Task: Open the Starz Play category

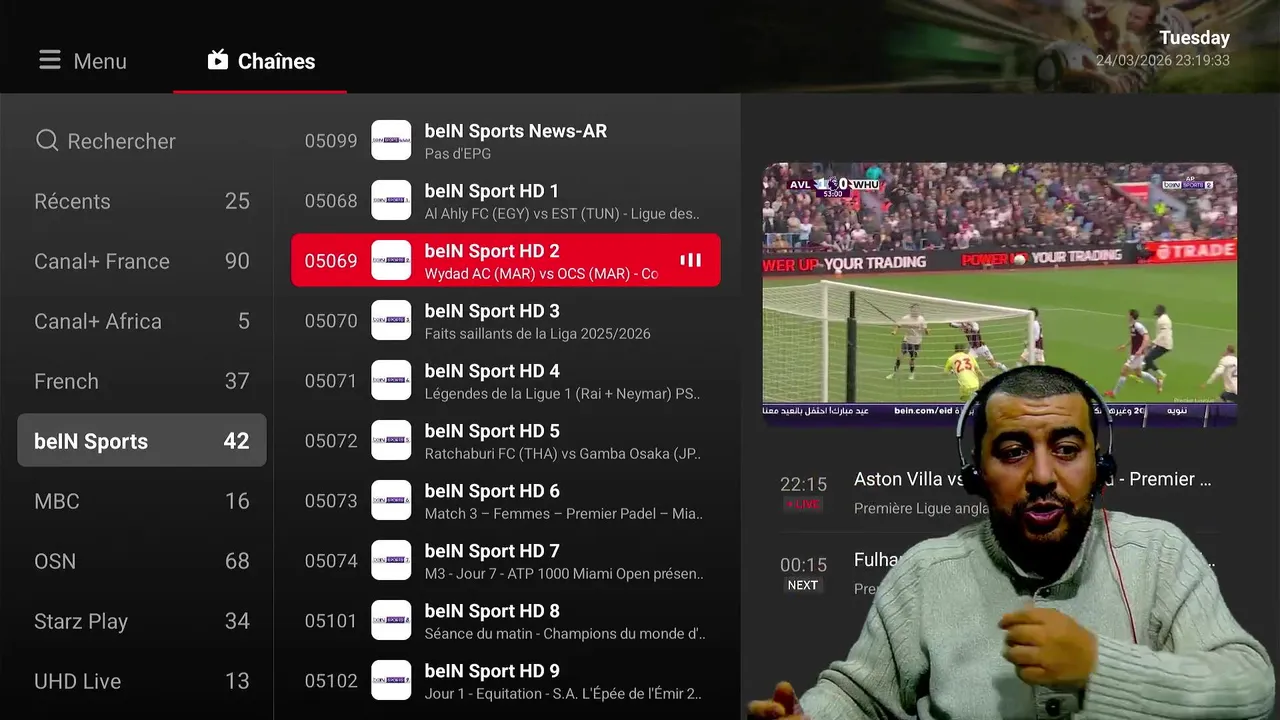Action: tap(142, 621)
